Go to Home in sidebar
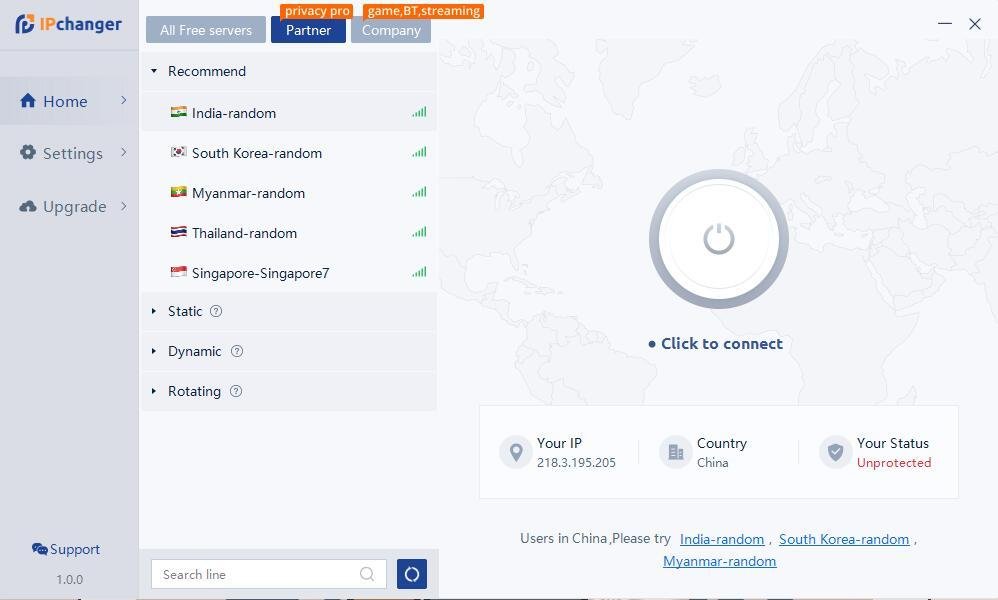This screenshot has height=600, width=998. pyautogui.click(x=69, y=101)
